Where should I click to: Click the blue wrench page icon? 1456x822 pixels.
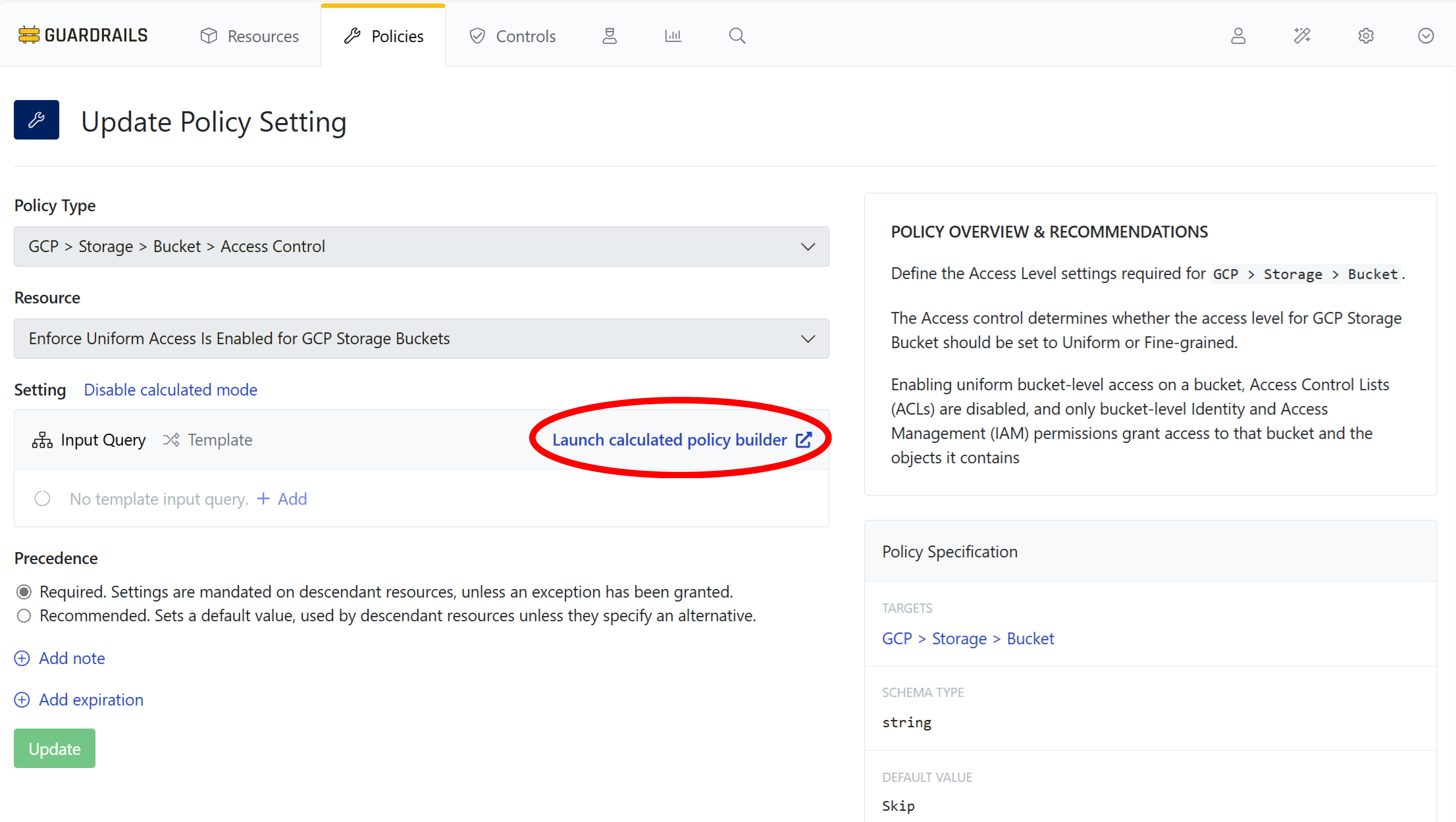[x=36, y=120]
